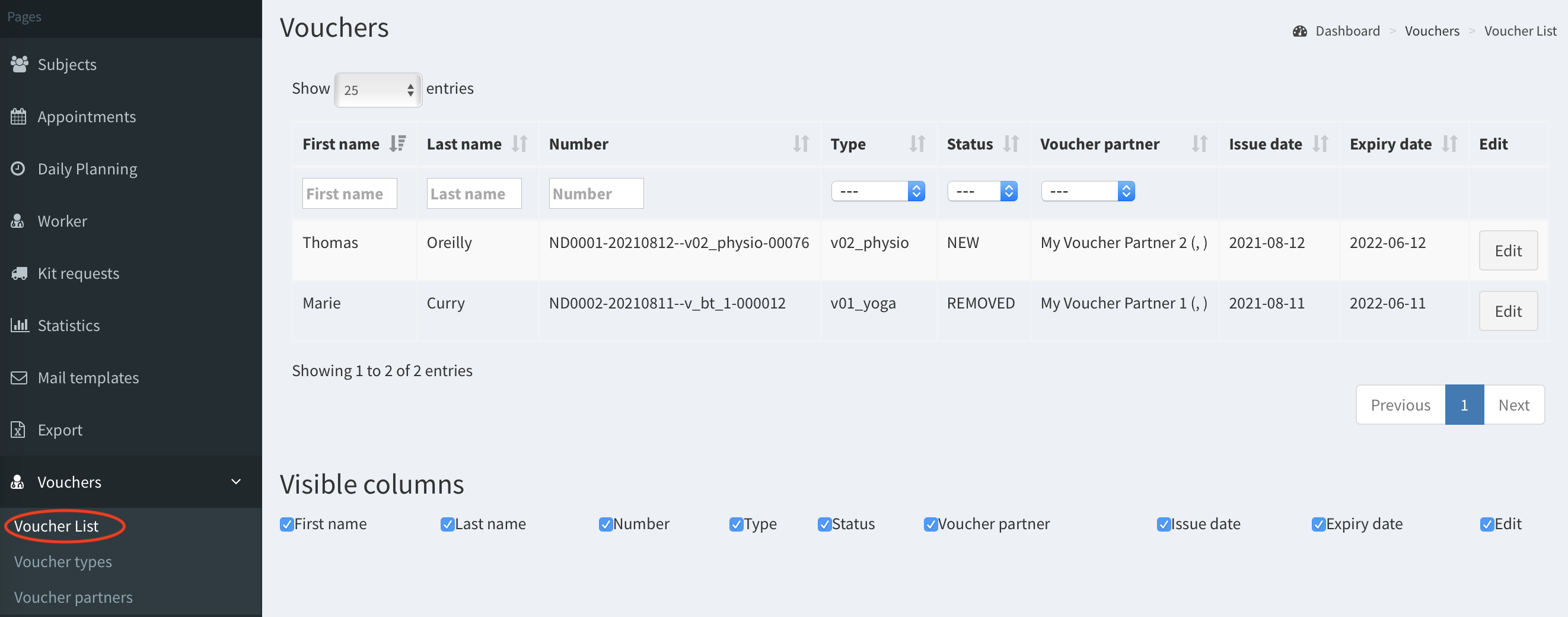Uncheck the First name column checkbox
The width and height of the screenshot is (1568, 617).
click(286, 524)
